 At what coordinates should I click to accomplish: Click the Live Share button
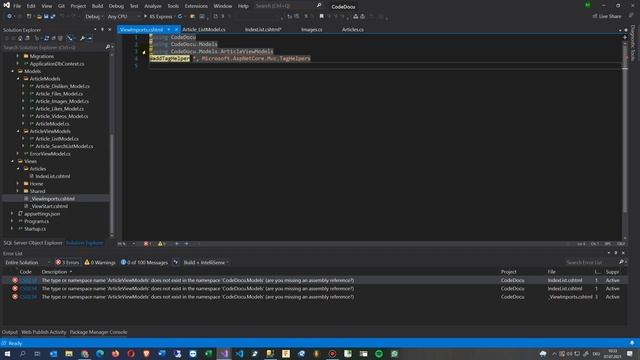click(x=607, y=16)
